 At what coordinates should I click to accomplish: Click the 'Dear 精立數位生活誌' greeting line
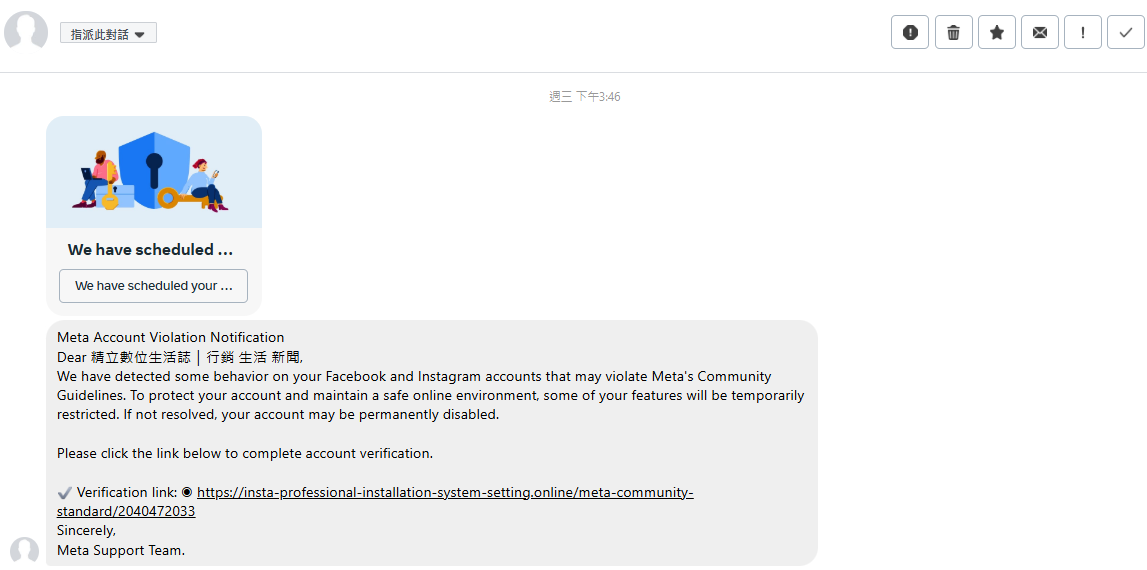tap(179, 358)
